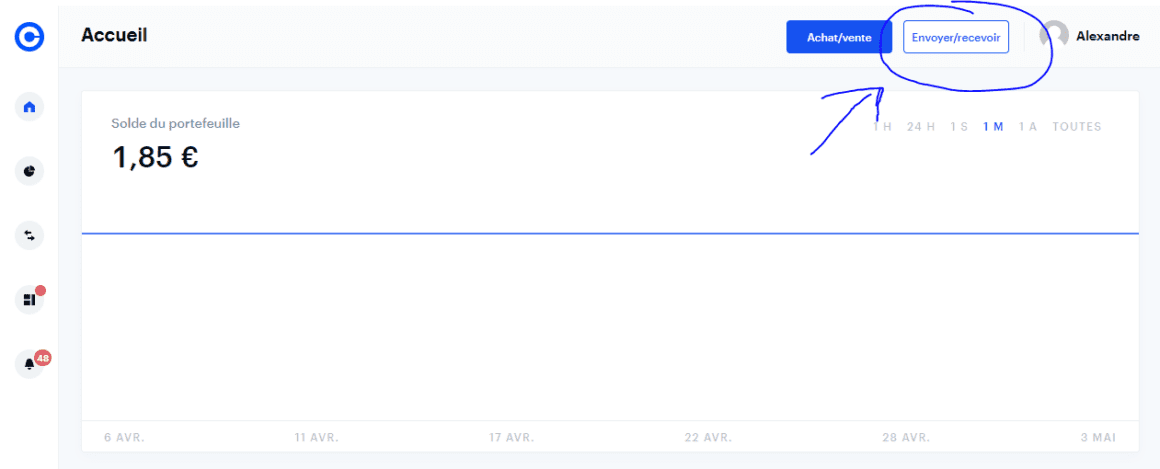The height and width of the screenshot is (469, 1160).
Task: Click the Envoyer/recevoir button
Action: (955, 37)
